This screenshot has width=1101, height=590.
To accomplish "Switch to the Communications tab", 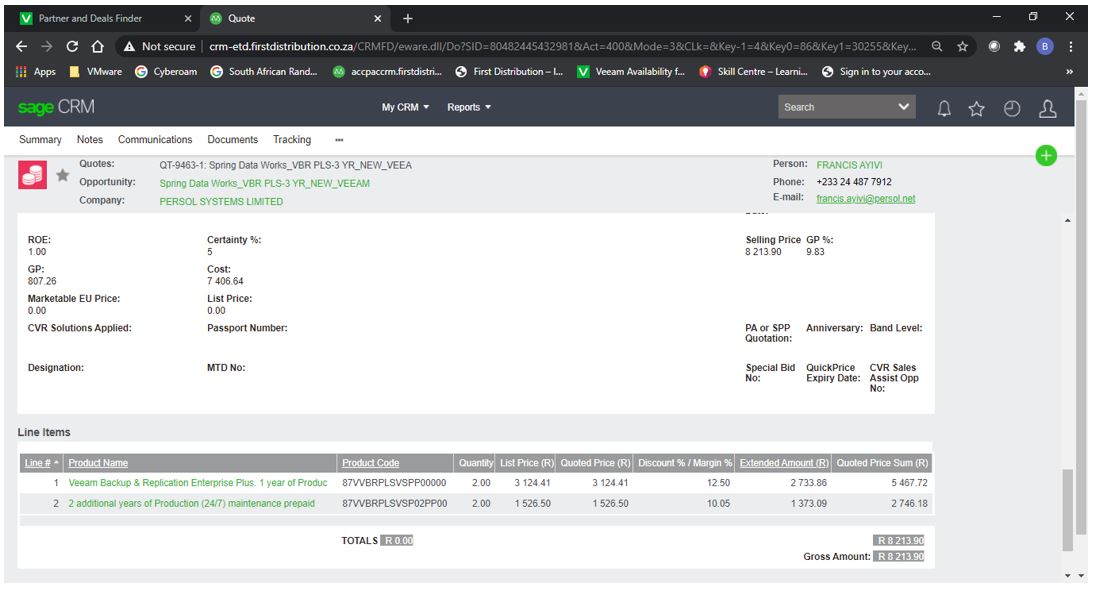I will 155,140.
